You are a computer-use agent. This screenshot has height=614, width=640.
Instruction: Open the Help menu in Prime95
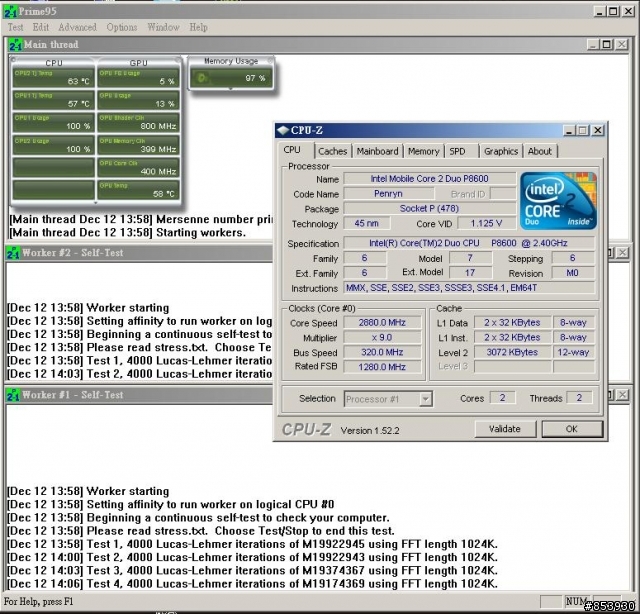(198, 27)
